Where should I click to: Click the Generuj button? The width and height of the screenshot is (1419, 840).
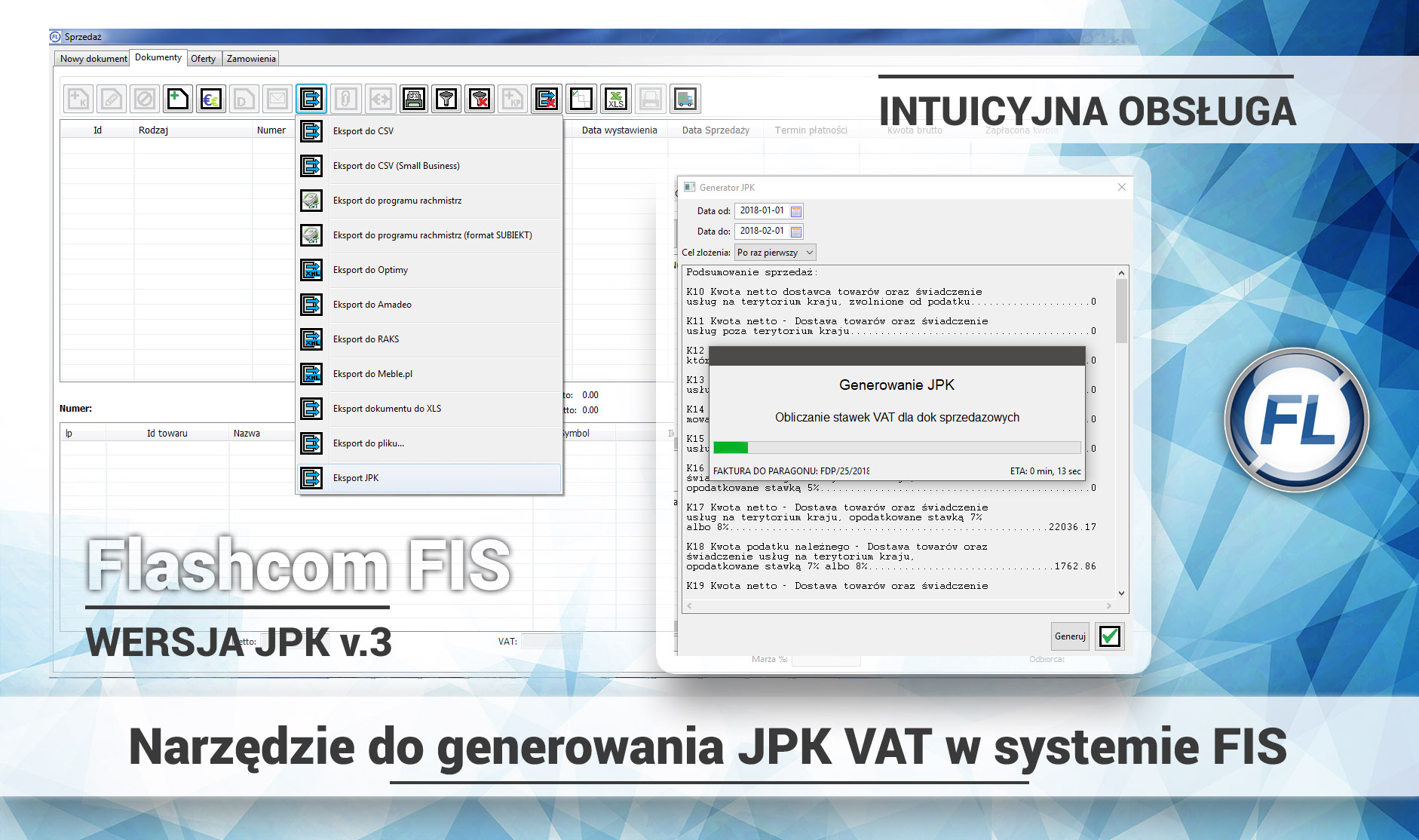click(x=1070, y=636)
